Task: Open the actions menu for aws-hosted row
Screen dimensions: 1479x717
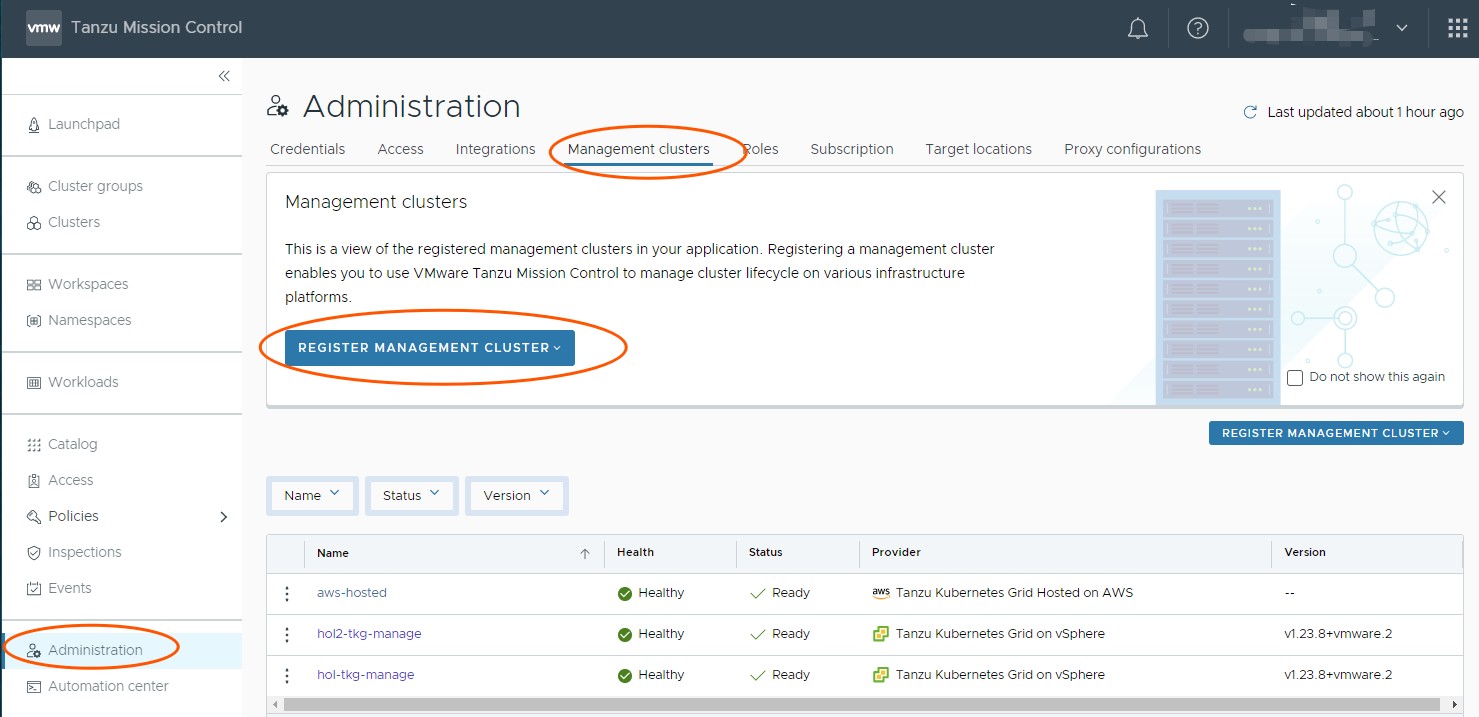Action: [287, 593]
